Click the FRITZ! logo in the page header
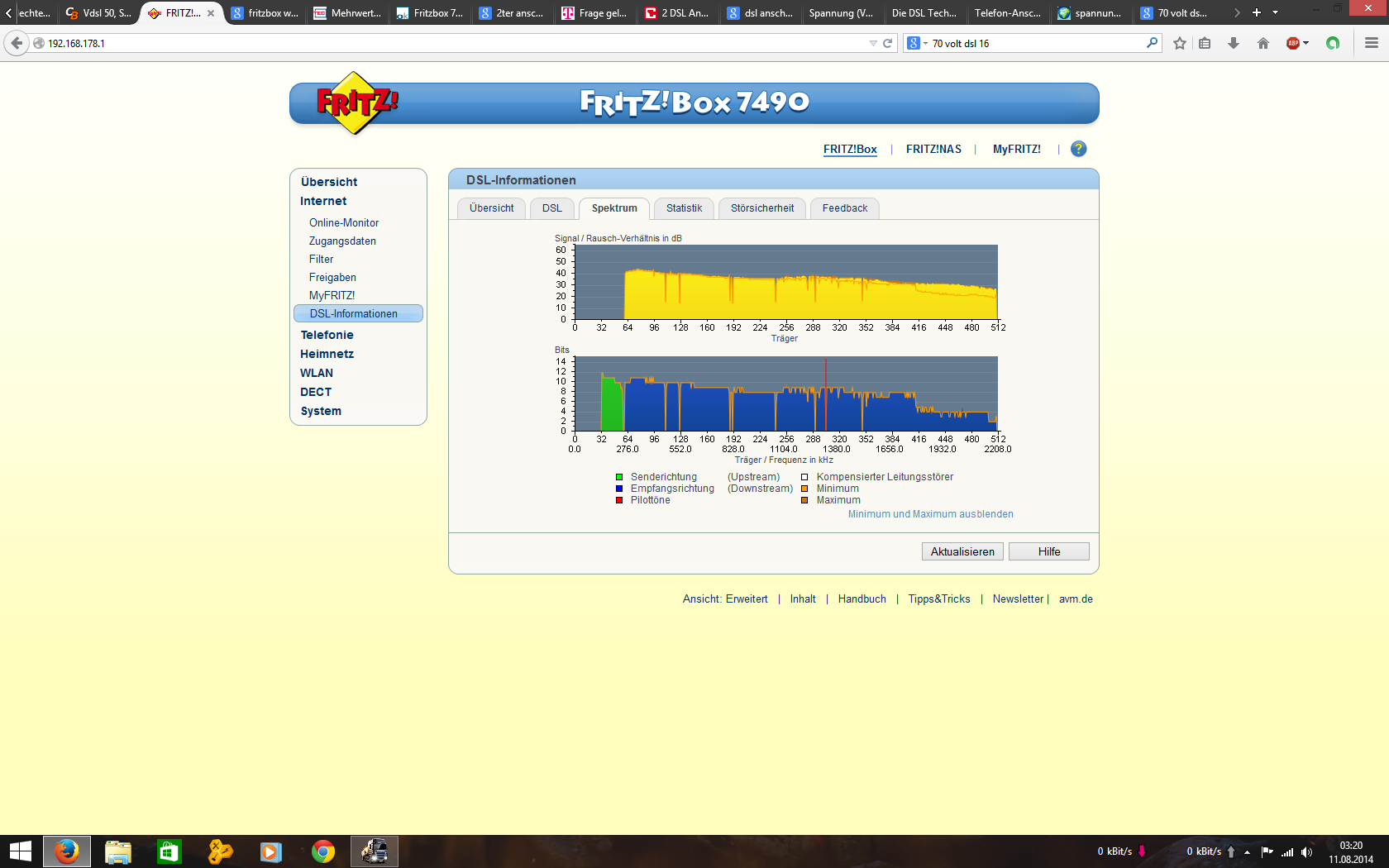This screenshot has height=868, width=1389. pyautogui.click(x=356, y=103)
